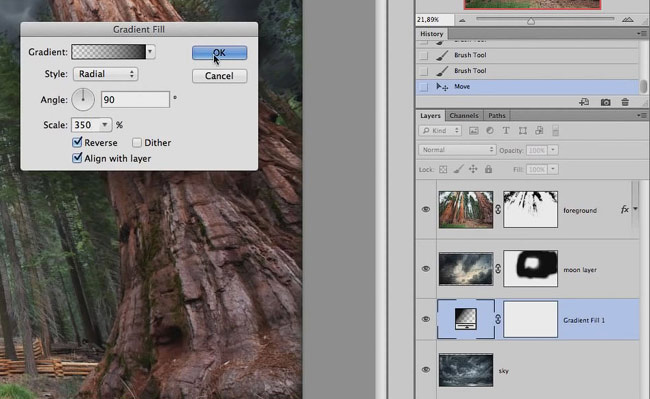Click Lock image pixels brush icon
650x399 pixels.
tap(458, 169)
